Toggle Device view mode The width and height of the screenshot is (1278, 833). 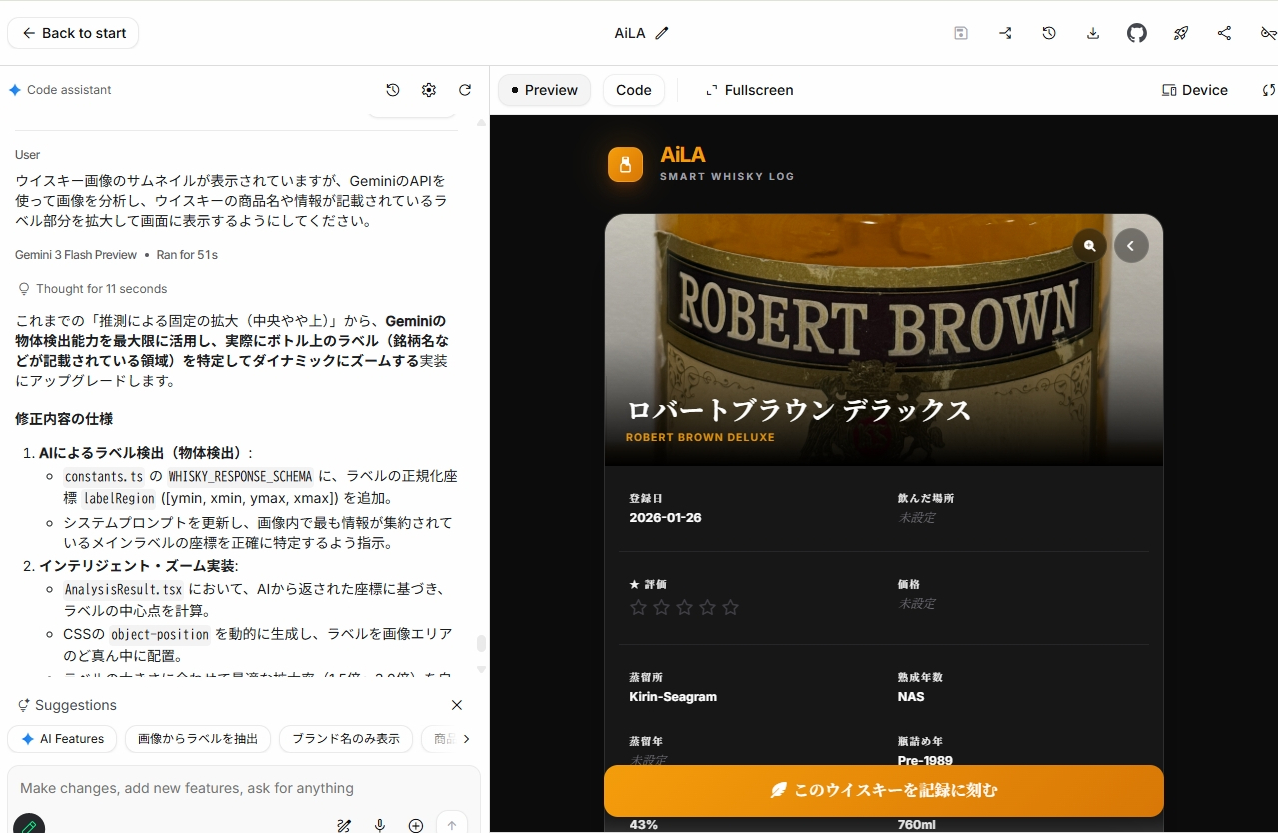[x=1194, y=90]
